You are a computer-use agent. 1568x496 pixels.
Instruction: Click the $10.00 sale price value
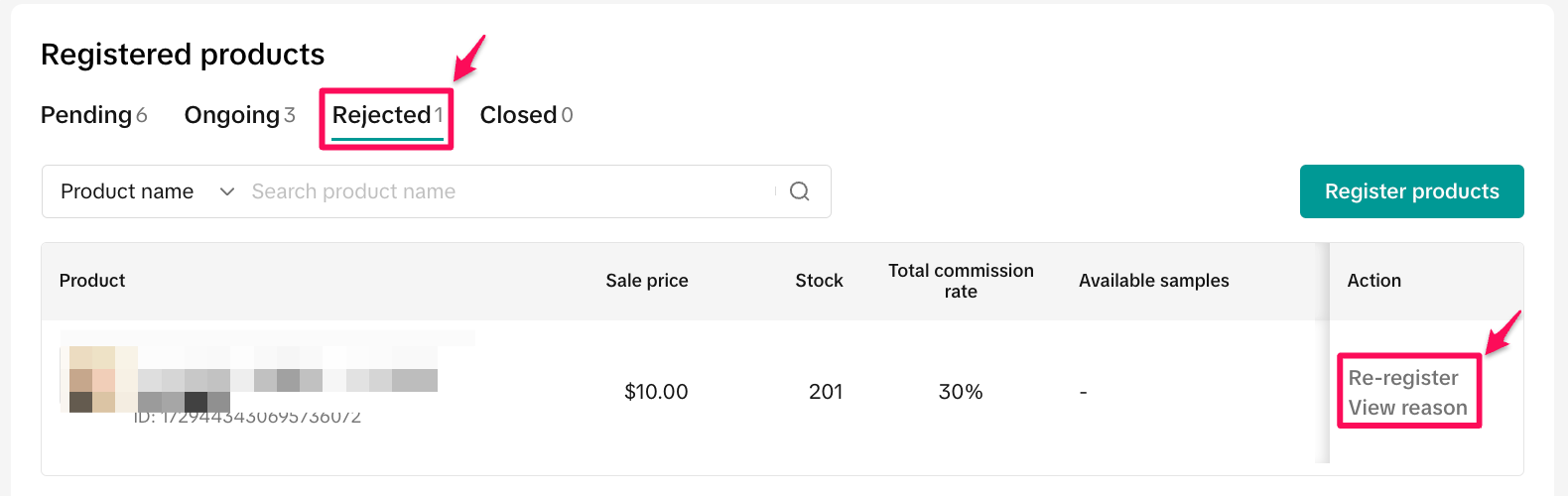point(656,392)
